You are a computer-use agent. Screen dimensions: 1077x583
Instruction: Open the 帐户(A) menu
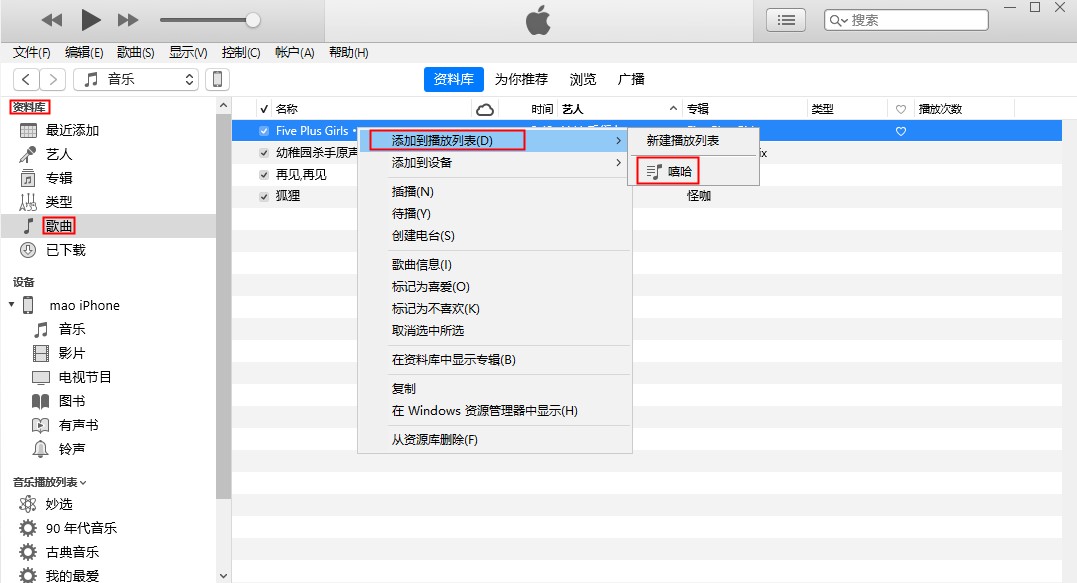tap(295, 53)
